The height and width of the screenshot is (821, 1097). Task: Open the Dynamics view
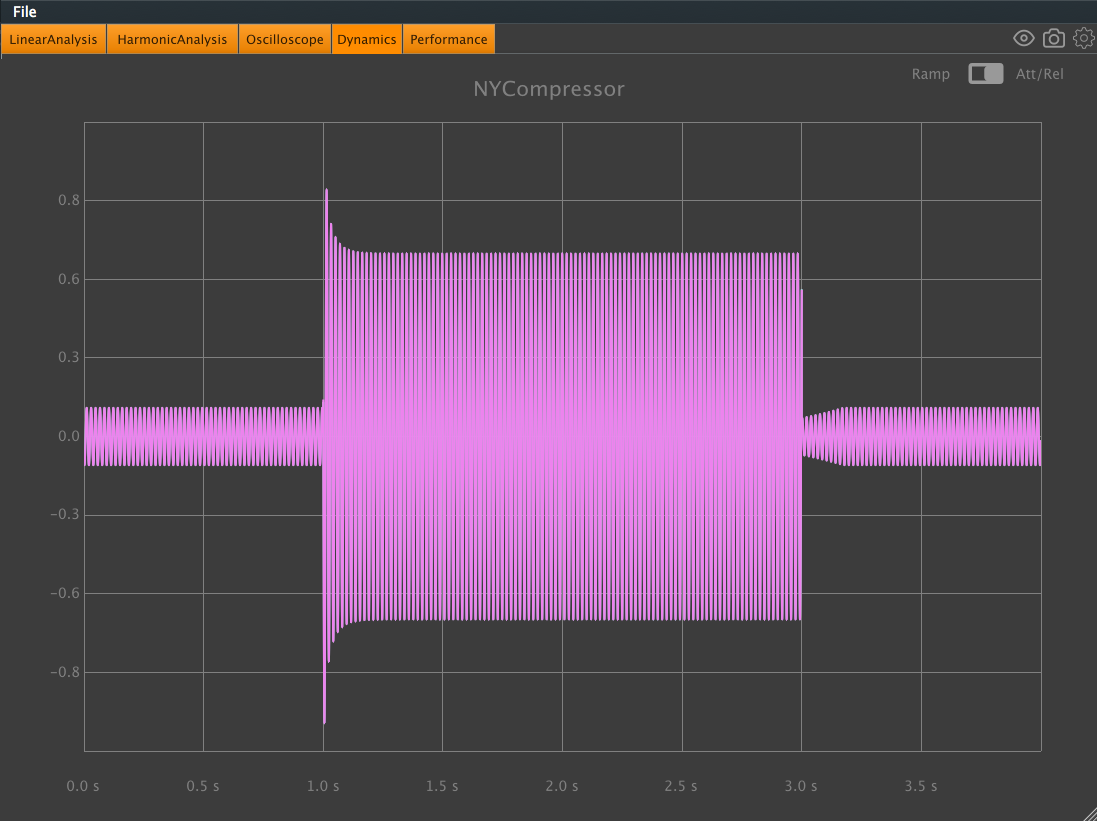[x=366, y=38]
